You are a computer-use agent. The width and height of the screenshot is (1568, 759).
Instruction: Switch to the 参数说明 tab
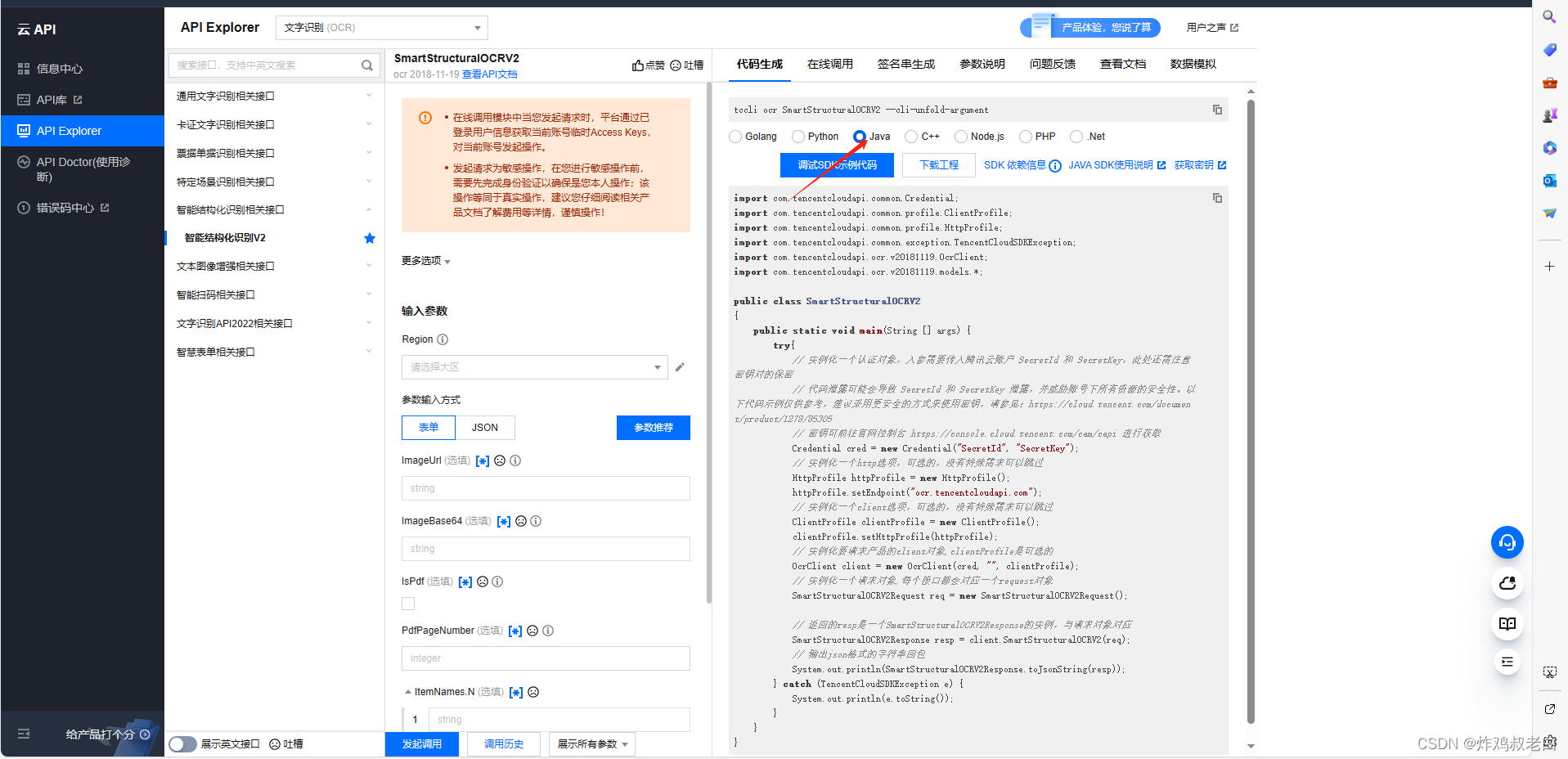pyautogui.click(x=982, y=64)
